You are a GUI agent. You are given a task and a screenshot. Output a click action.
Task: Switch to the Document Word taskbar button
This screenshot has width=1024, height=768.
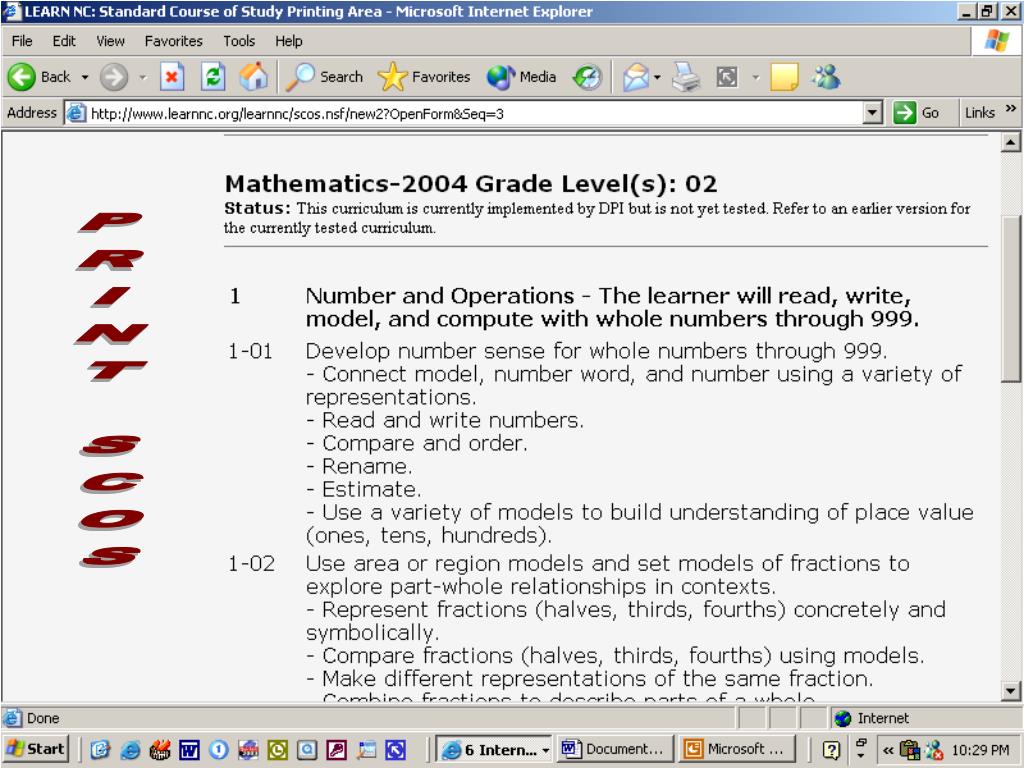click(x=614, y=749)
